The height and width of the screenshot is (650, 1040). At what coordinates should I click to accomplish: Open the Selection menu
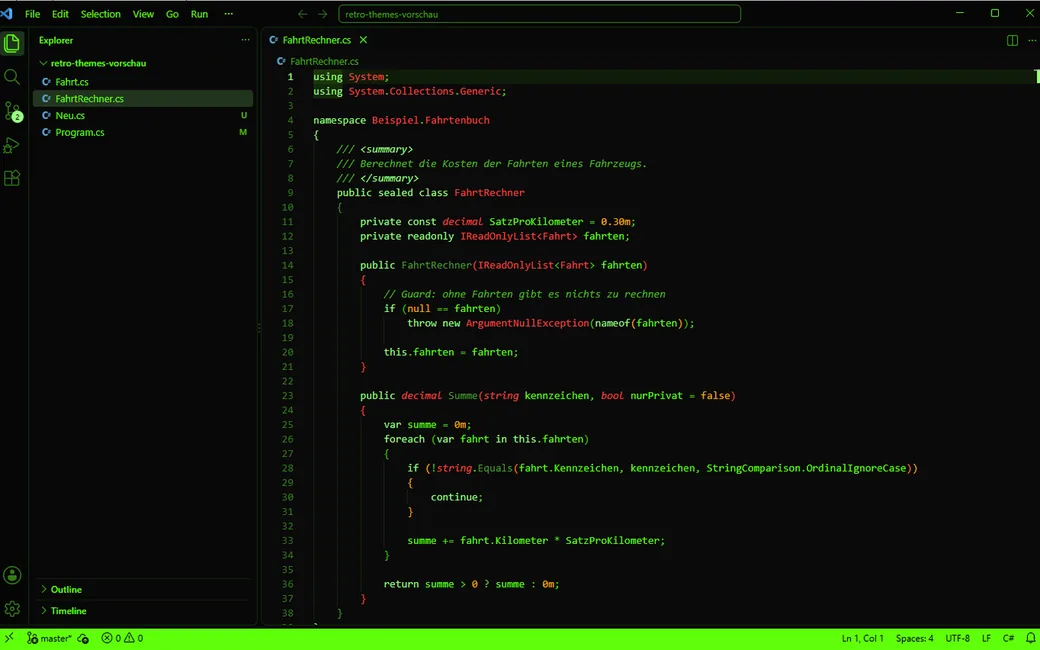tap(101, 14)
